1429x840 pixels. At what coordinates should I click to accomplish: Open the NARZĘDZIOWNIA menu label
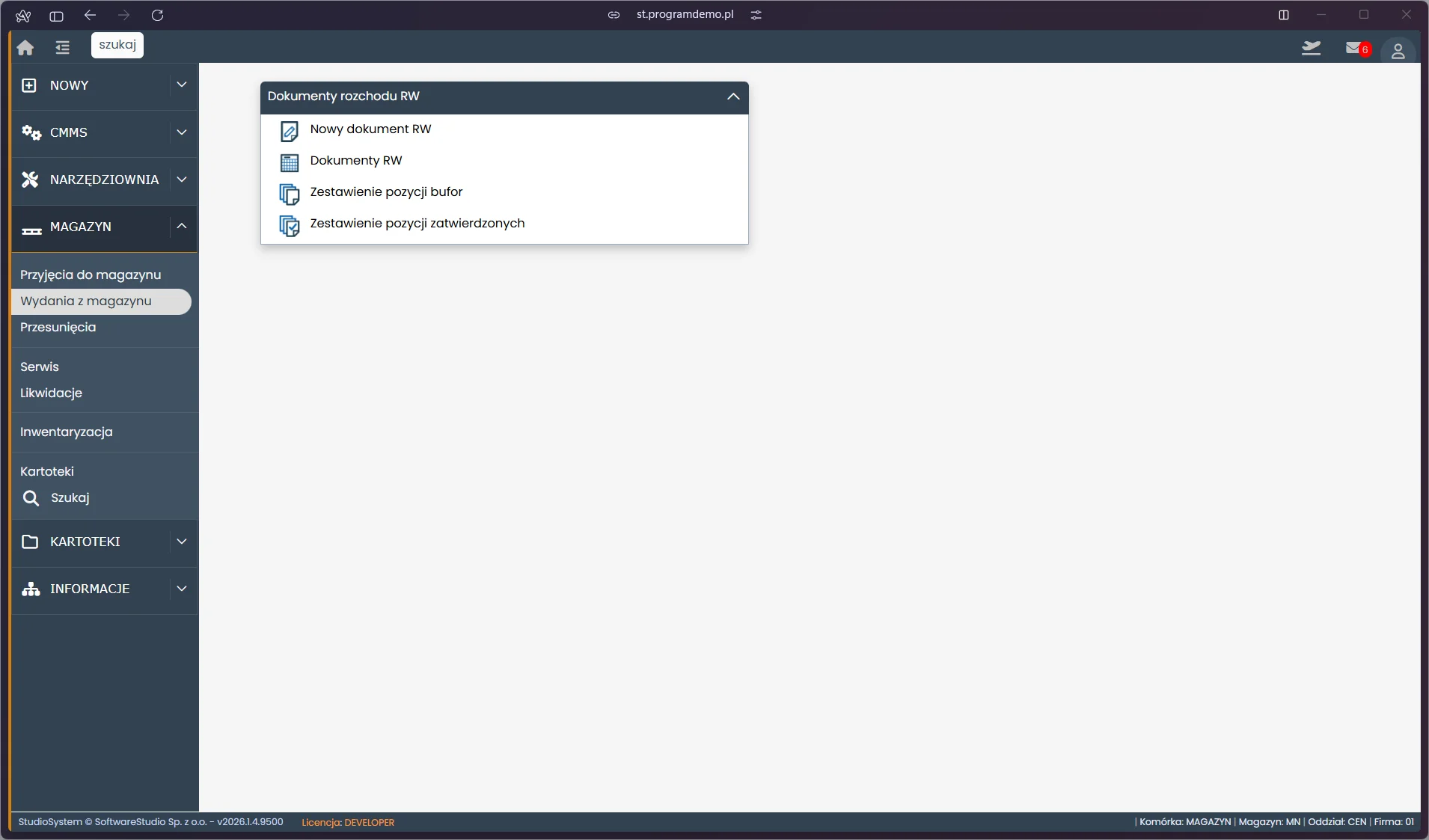pyautogui.click(x=105, y=180)
